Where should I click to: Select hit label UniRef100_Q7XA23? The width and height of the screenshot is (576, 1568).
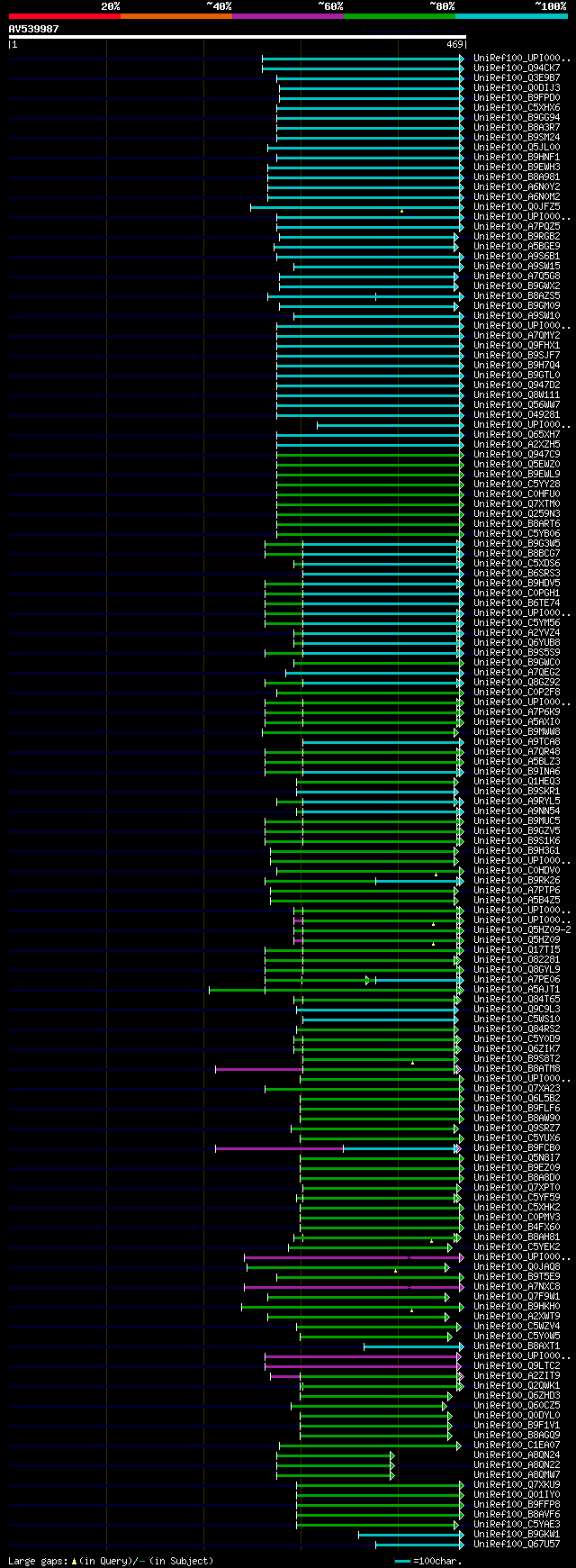[x=517, y=1089]
